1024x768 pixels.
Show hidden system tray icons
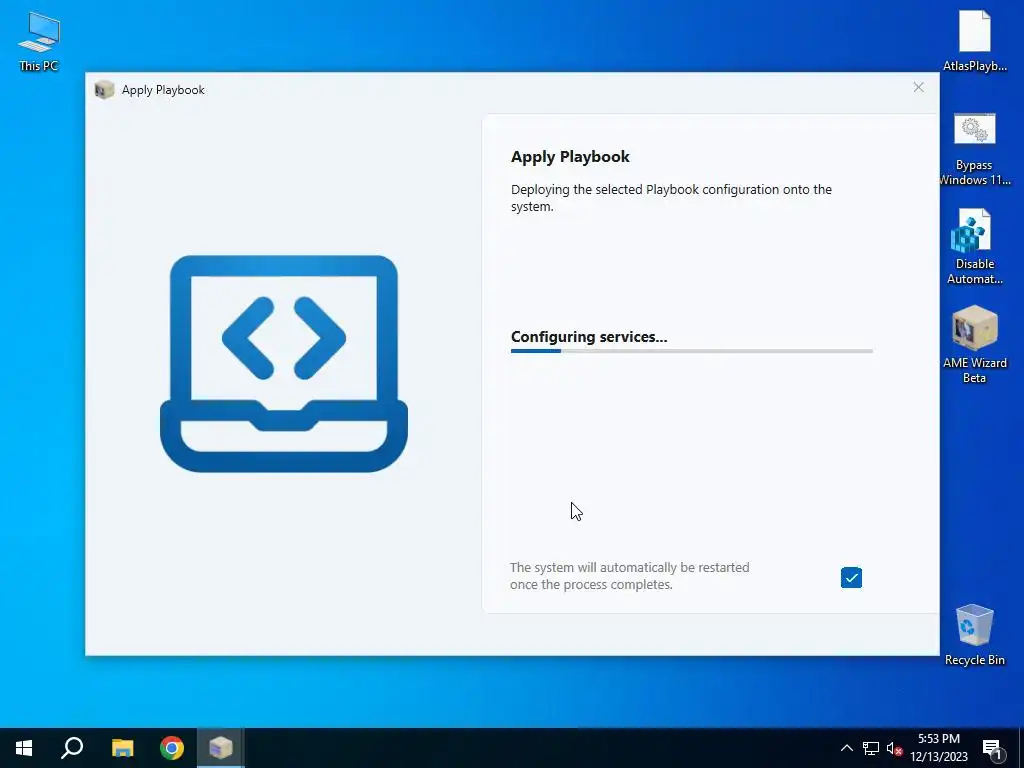[x=846, y=748]
